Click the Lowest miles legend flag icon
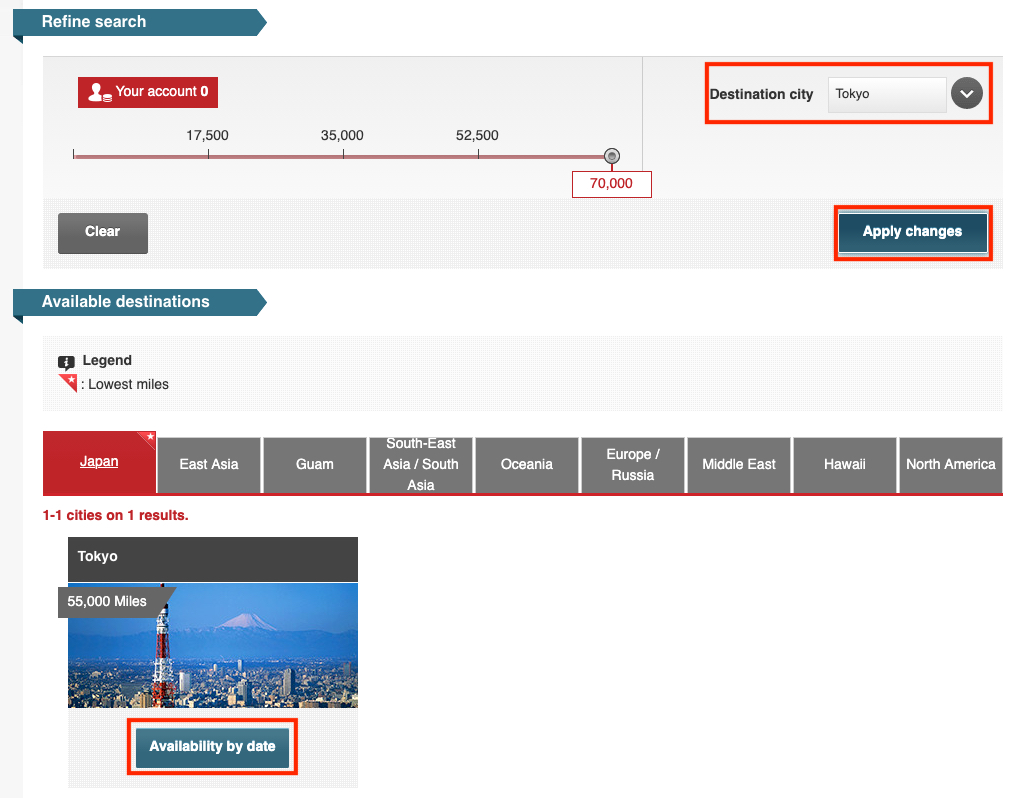 [x=68, y=383]
